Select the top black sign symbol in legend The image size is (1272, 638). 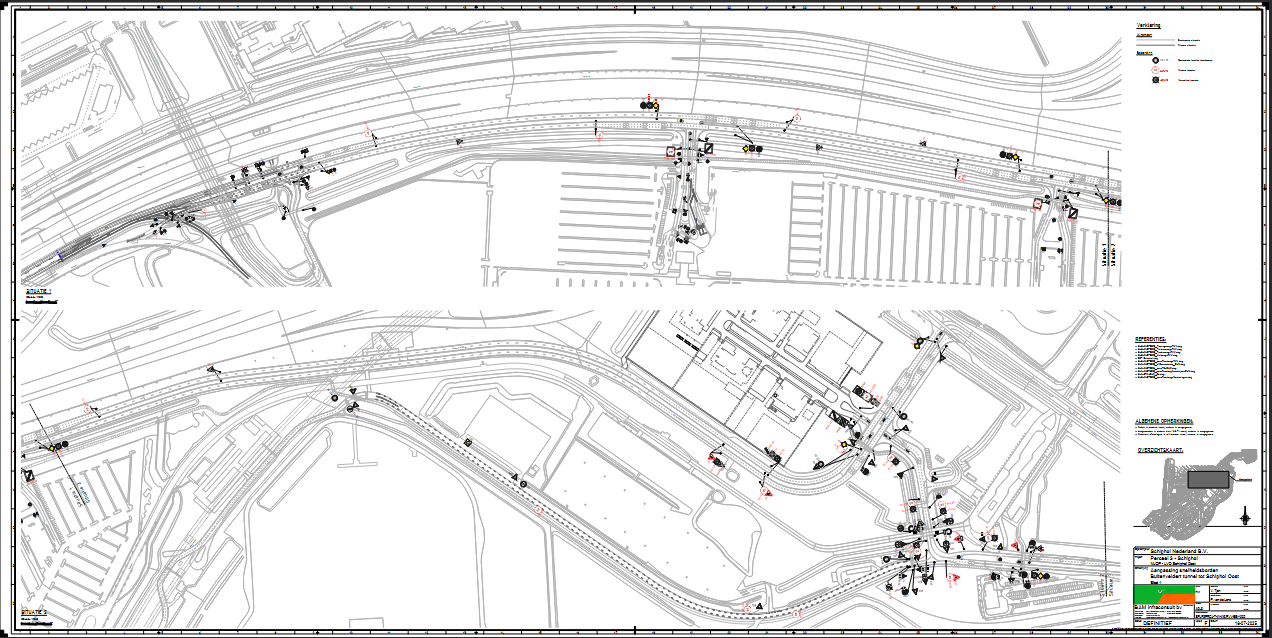(1155, 60)
